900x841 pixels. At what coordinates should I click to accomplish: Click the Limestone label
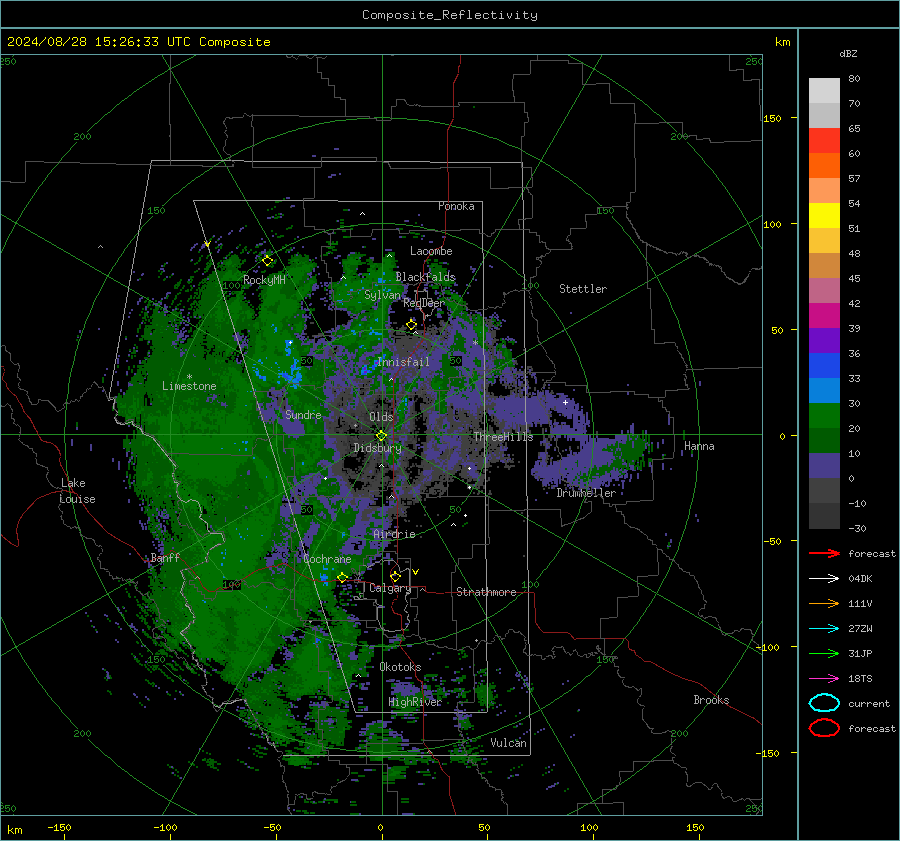[x=189, y=386]
